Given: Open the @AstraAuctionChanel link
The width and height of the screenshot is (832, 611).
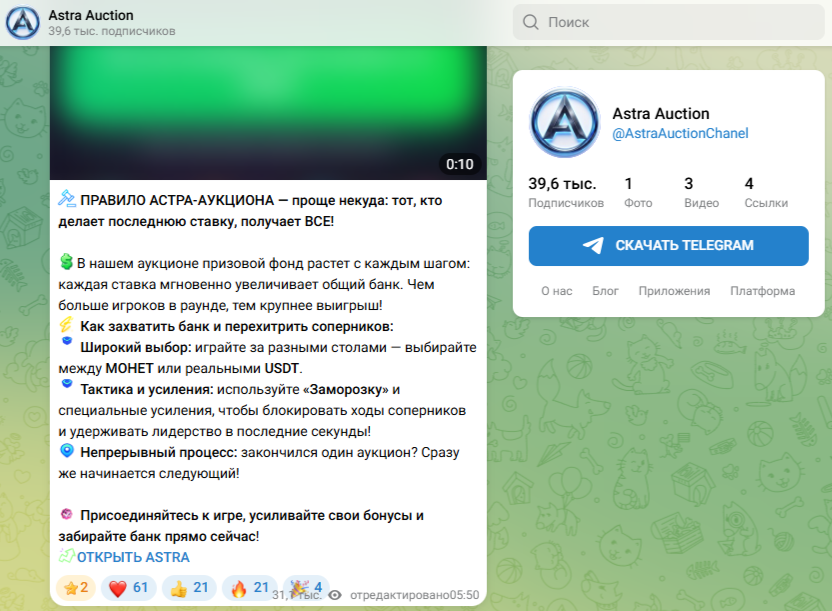Looking at the screenshot, I should [x=680, y=133].
